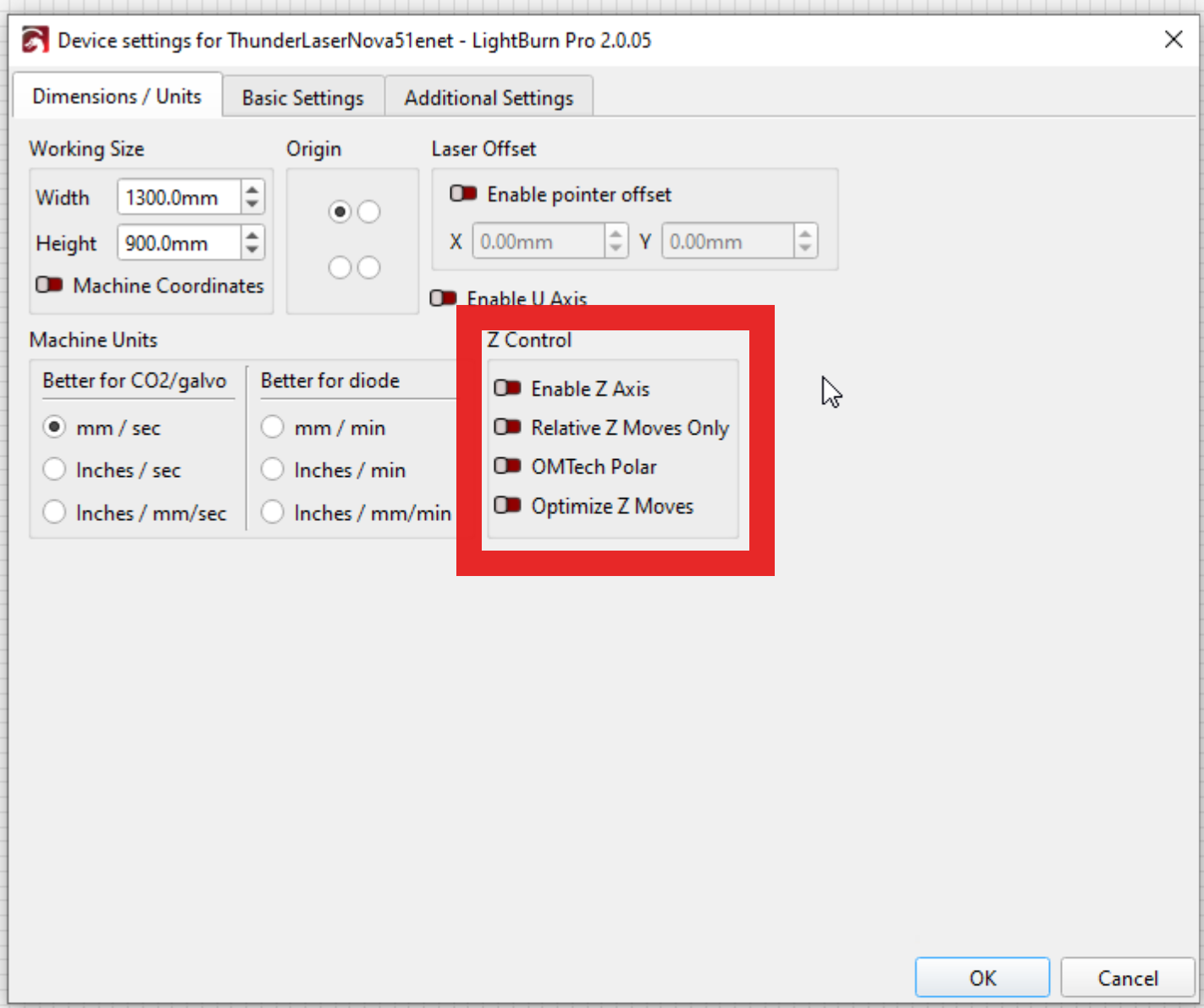This screenshot has height=1008, width=1204.
Task: Enable pointer offset toggle
Action: [x=463, y=194]
